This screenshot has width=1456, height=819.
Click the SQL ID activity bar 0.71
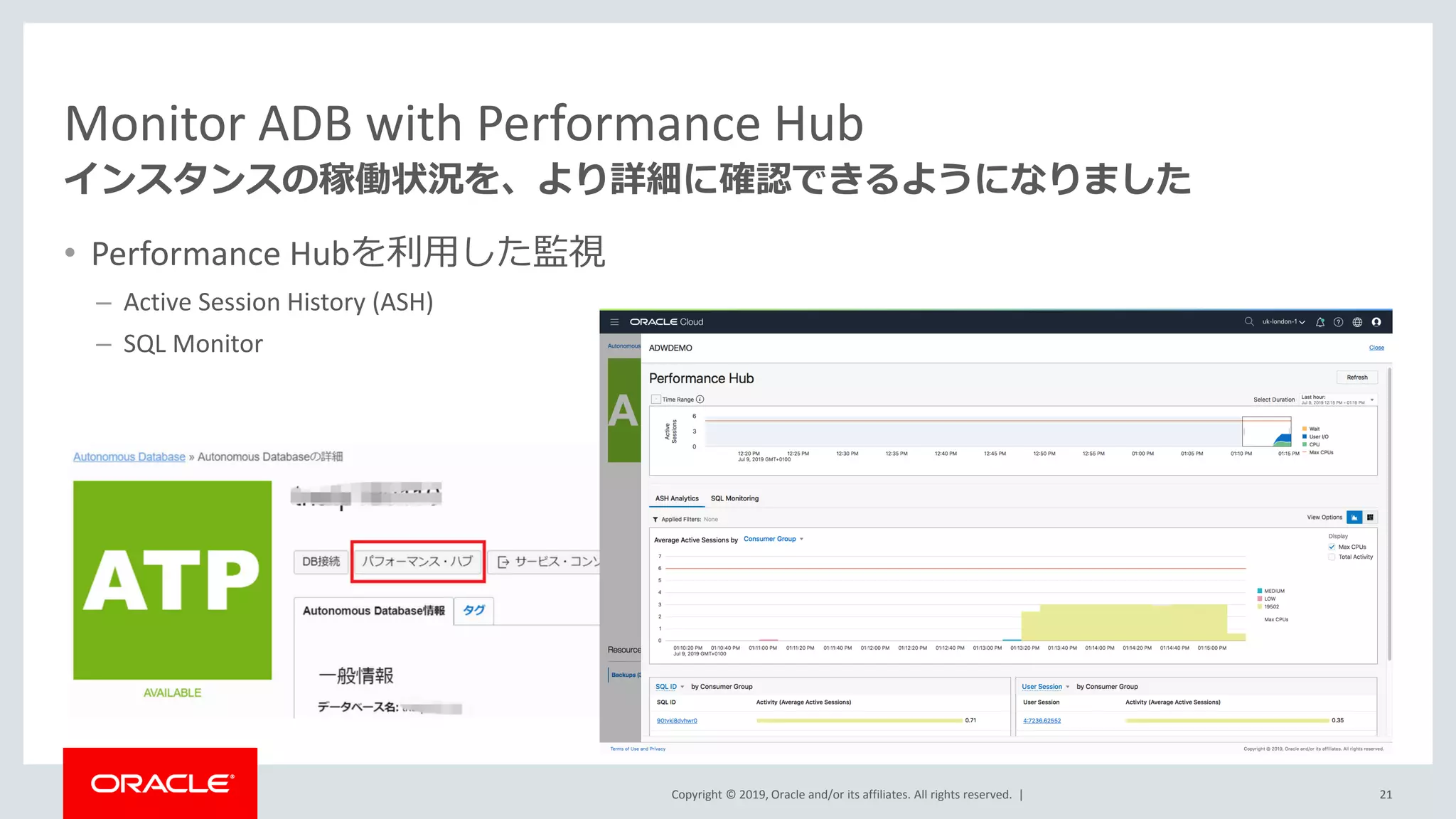coord(860,721)
